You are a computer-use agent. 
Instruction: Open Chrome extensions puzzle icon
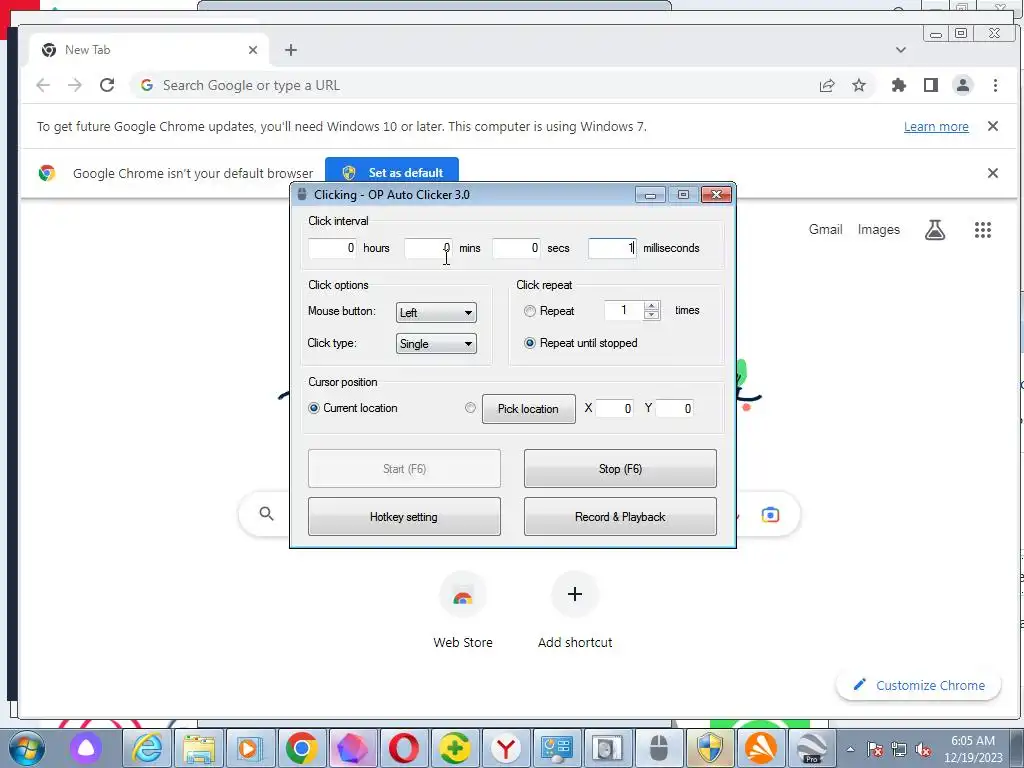899,85
